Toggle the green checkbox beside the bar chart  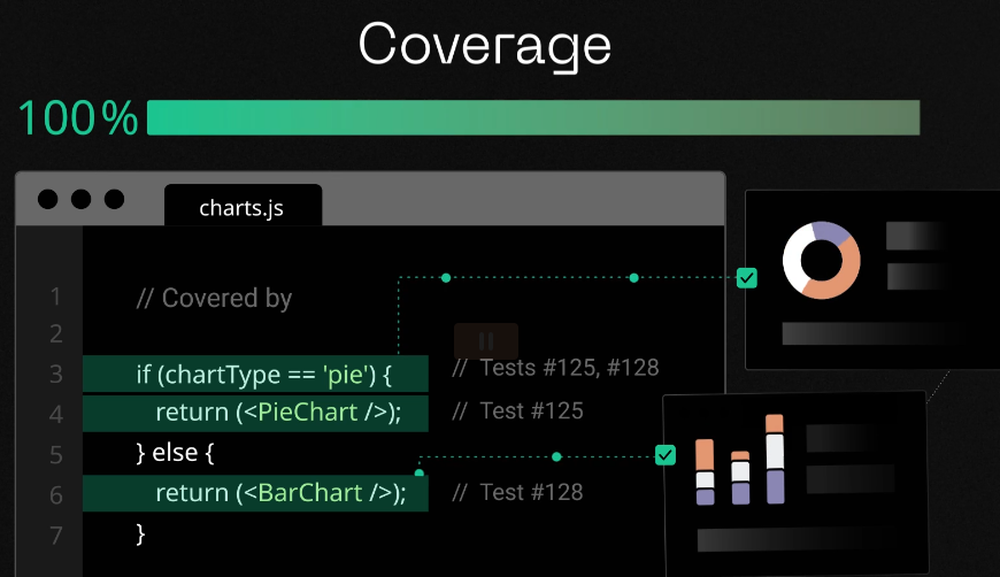tap(666, 456)
